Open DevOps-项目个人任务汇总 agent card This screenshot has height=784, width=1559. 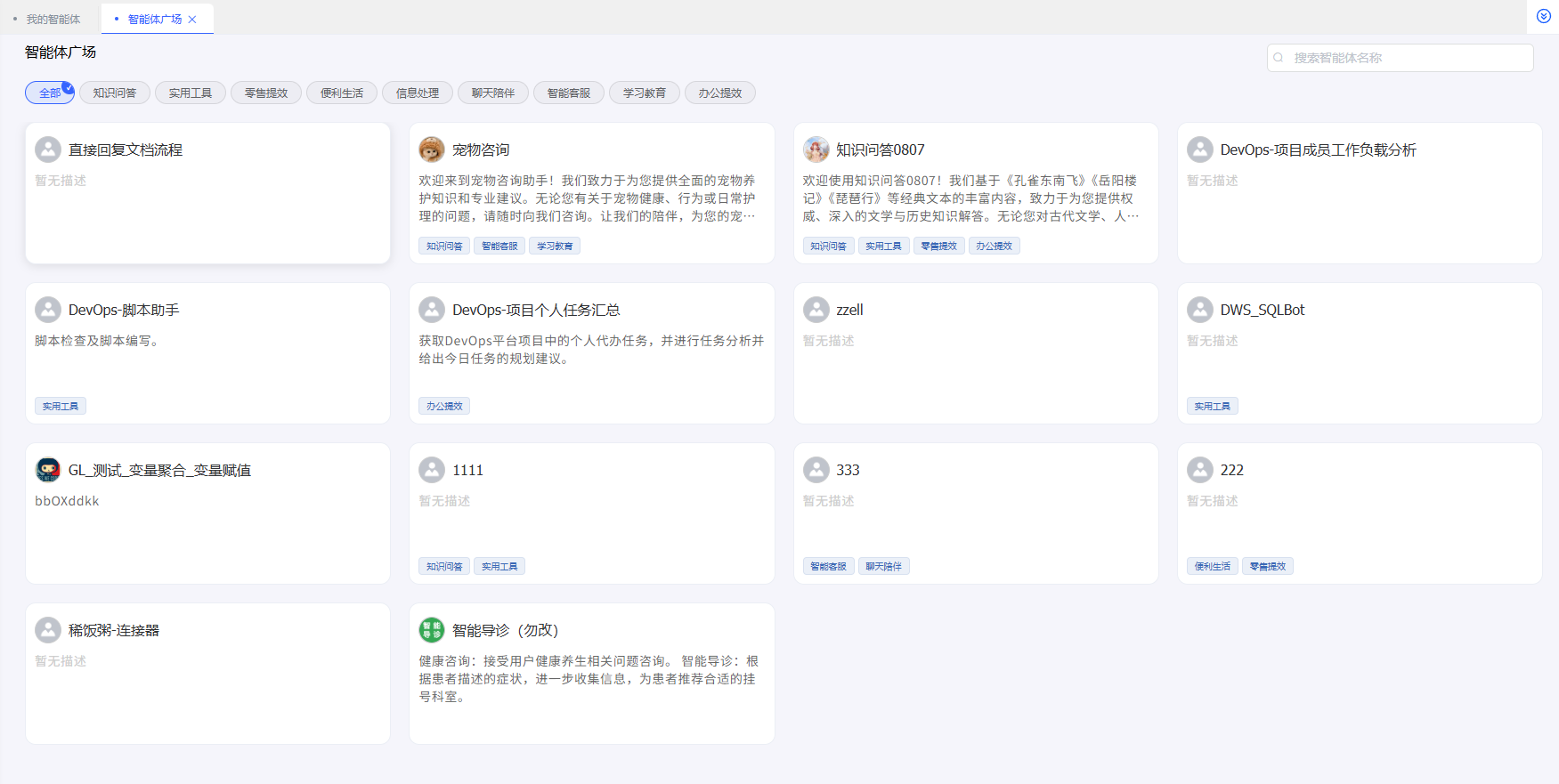591,353
